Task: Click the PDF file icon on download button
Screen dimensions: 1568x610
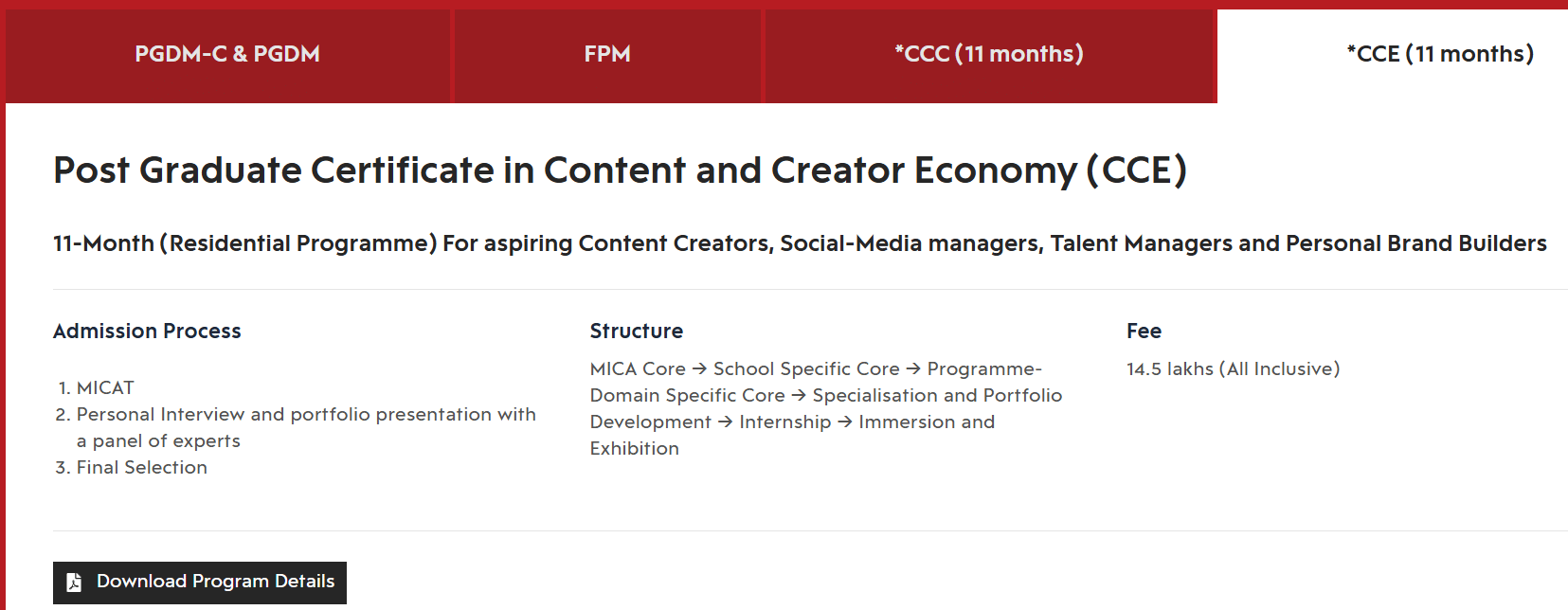Action: pos(74,583)
